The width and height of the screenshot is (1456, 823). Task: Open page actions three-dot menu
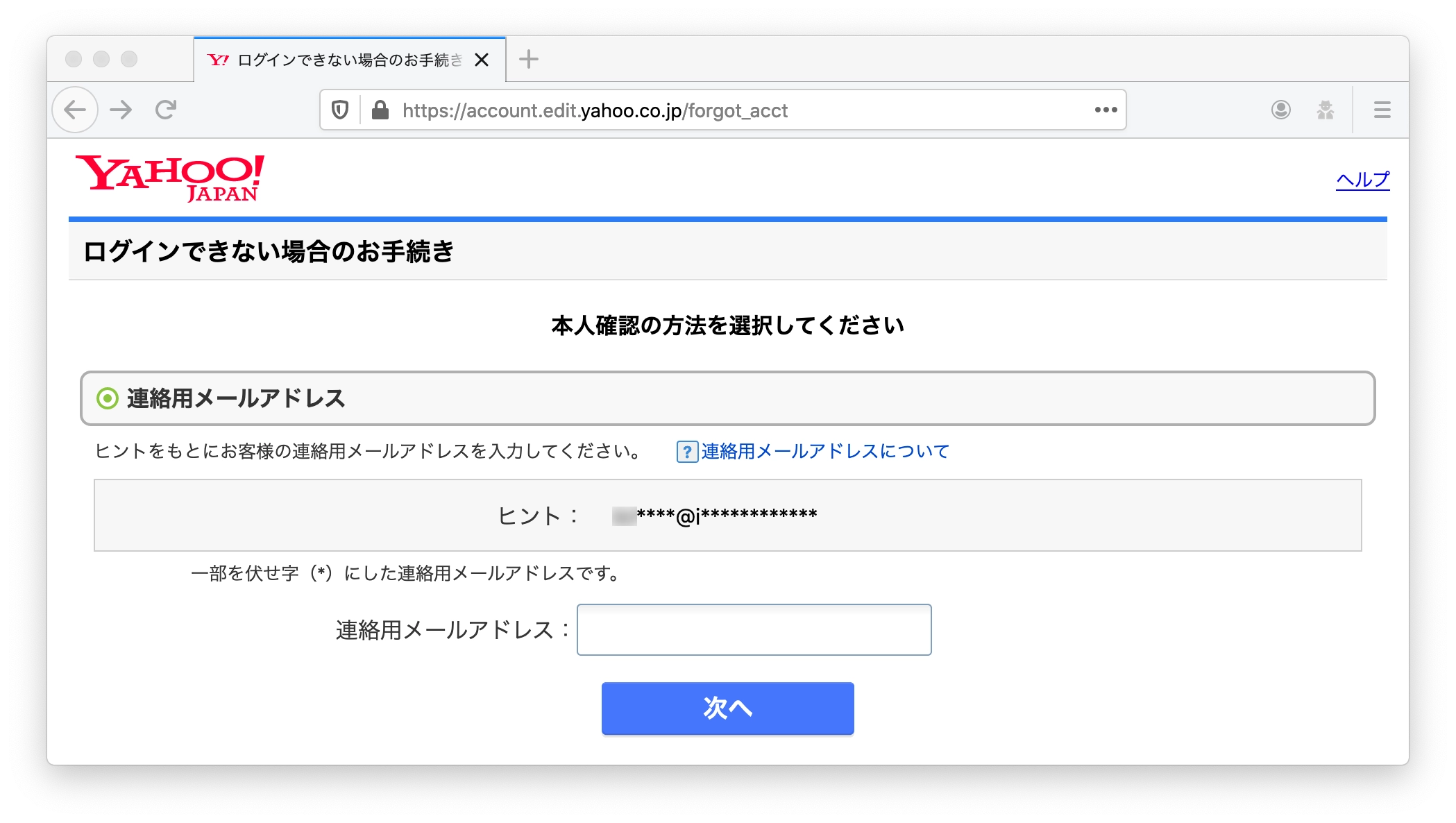coord(1106,110)
